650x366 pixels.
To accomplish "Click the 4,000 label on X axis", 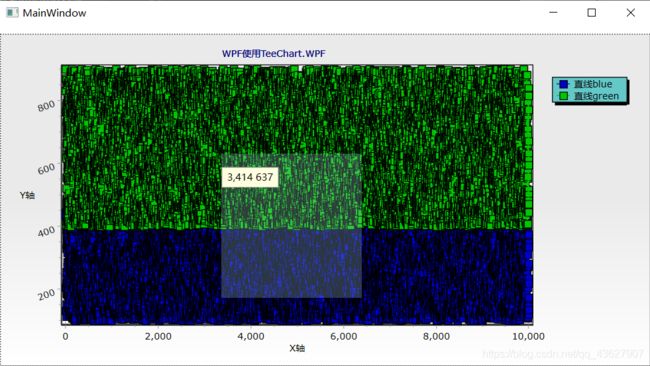I will tap(251, 336).
